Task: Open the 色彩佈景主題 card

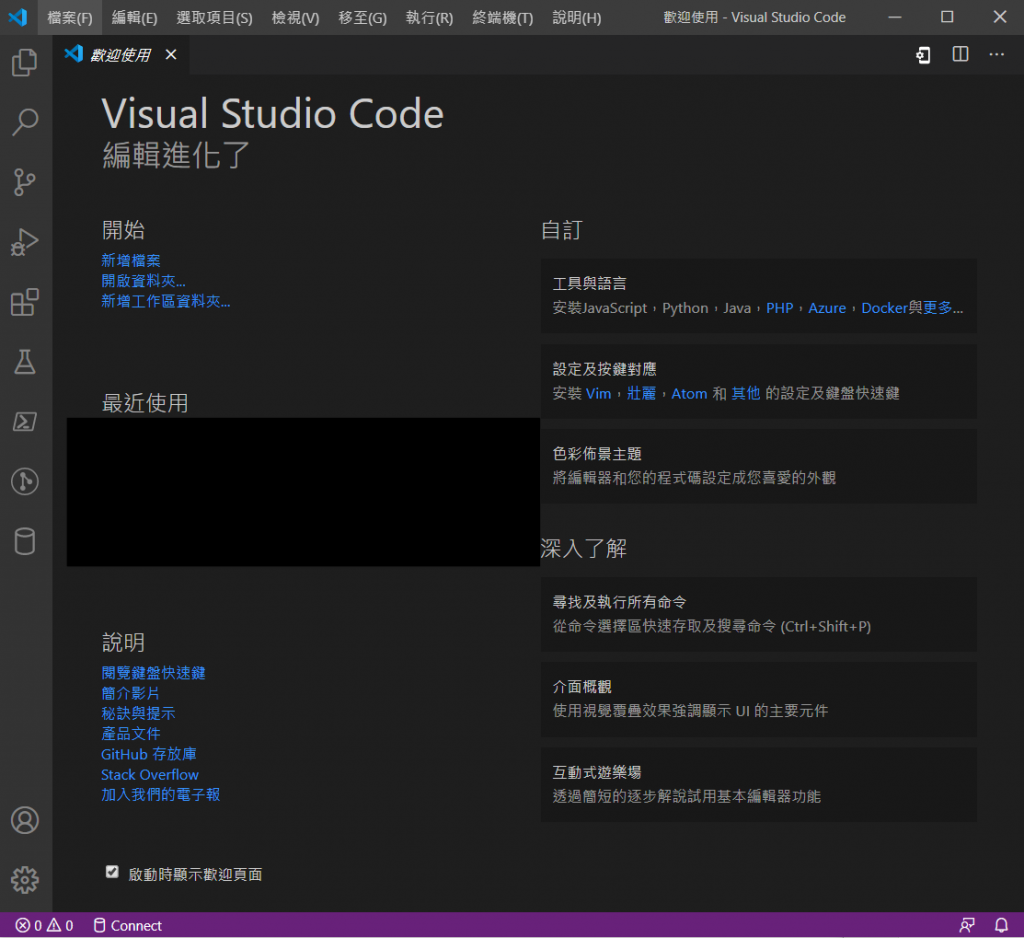Action: point(759,466)
